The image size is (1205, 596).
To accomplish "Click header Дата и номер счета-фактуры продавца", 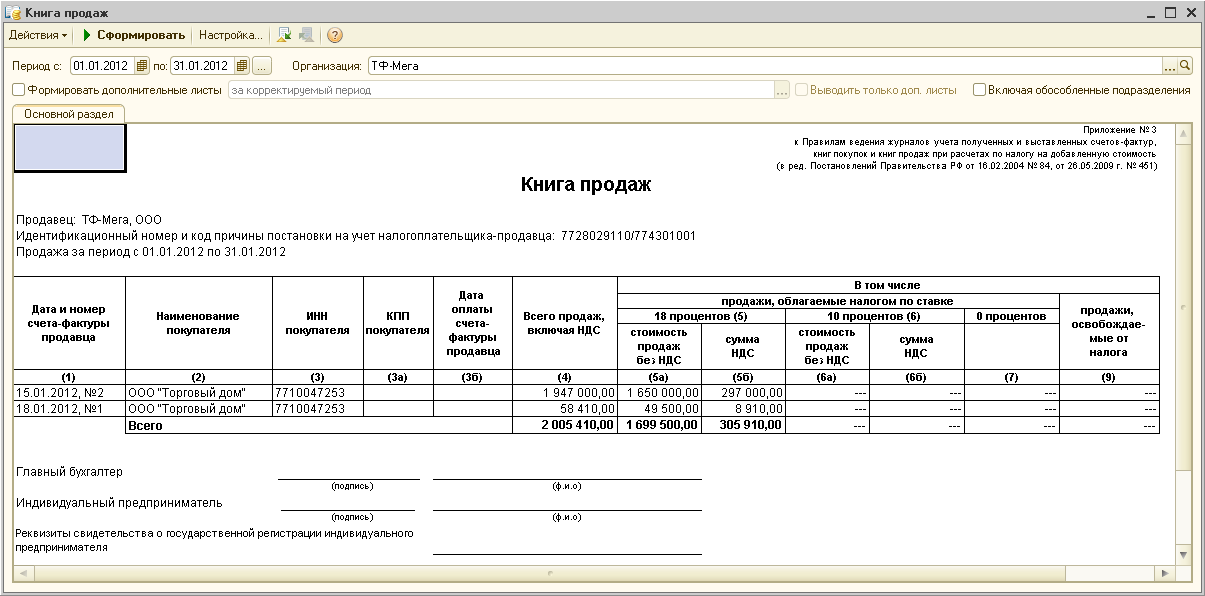I will click(x=69, y=323).
